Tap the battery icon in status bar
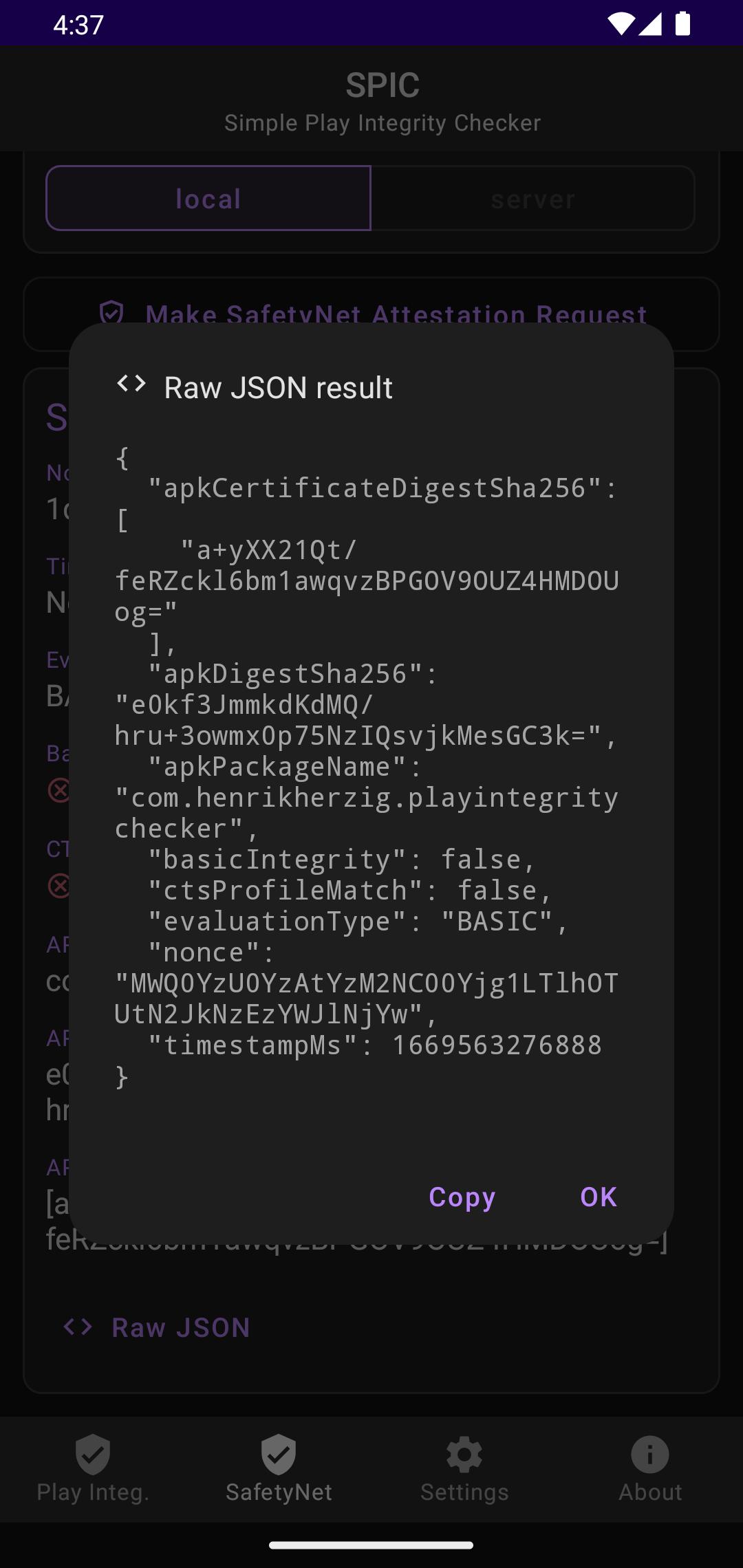The image size is (743, 1568). 682,24
